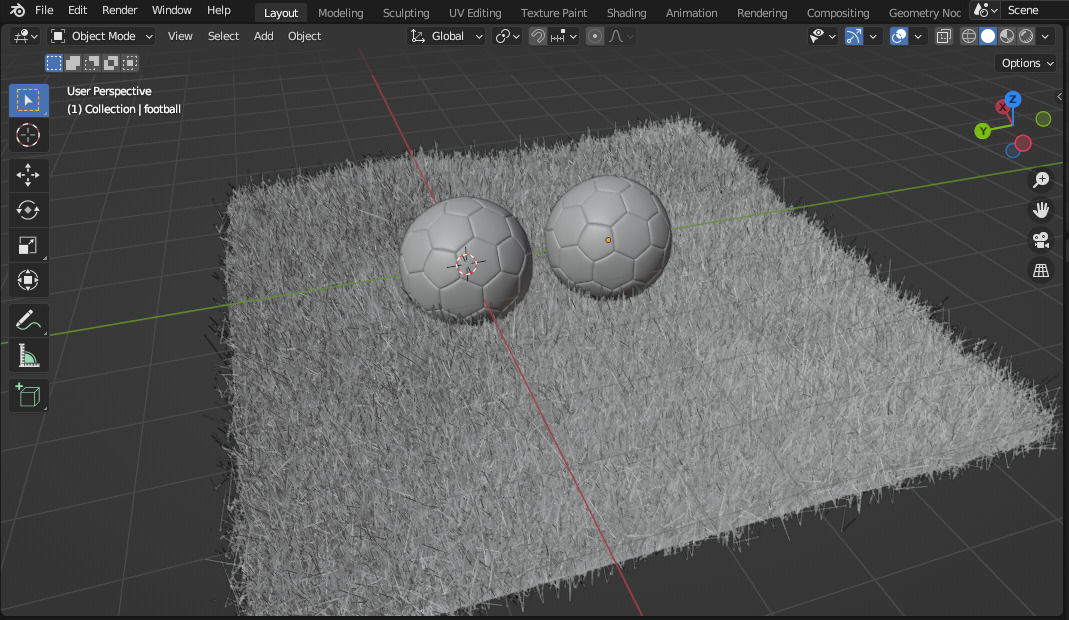Switch to Rendered viewport shading
Image resolution: width=1069 pixels, height=620 pixels.
point(1026,36)
